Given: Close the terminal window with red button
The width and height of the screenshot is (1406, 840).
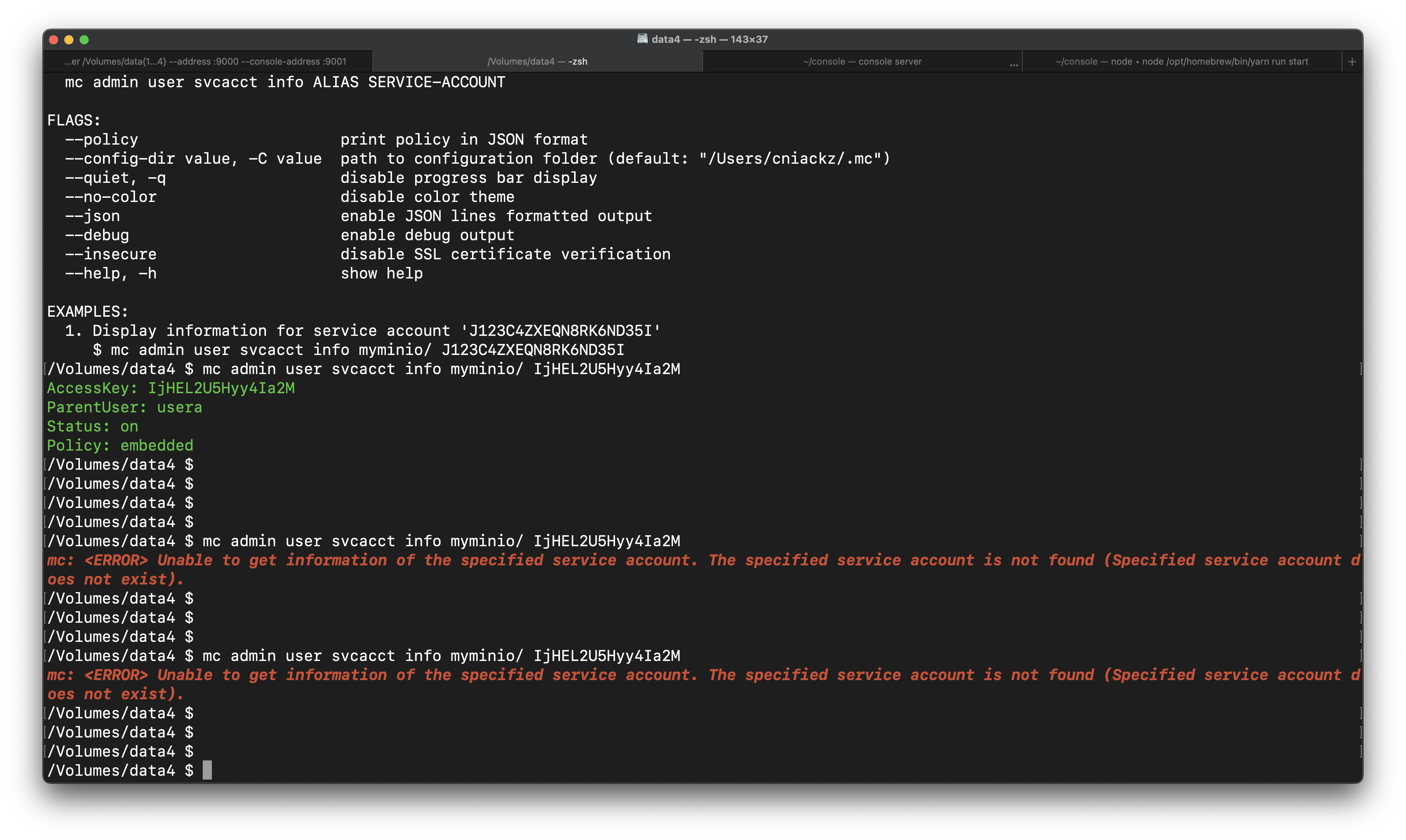Looking at the screenshot, I should pos(54,40).
